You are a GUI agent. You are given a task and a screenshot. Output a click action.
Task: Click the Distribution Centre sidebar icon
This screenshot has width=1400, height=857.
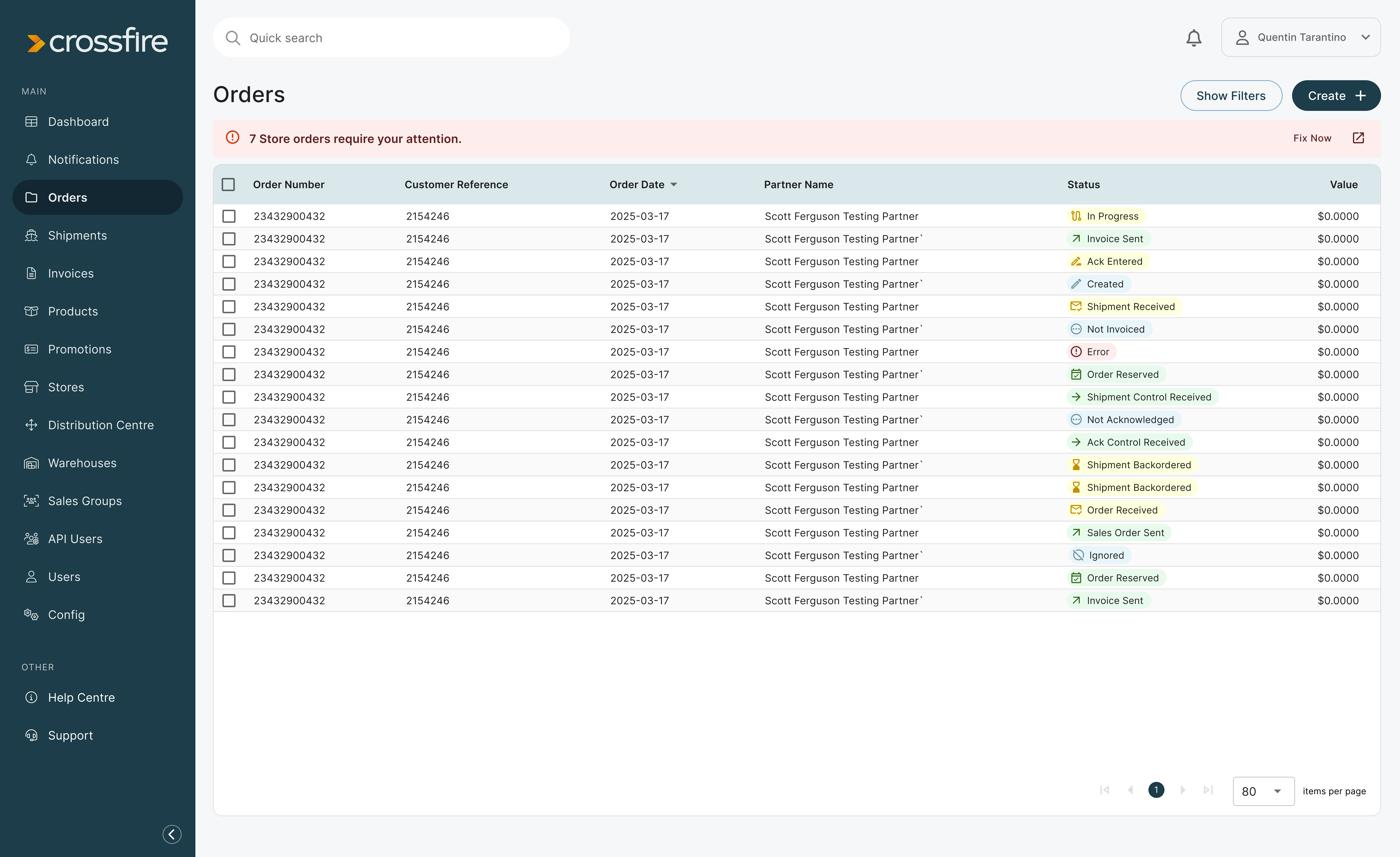[31, 425]
